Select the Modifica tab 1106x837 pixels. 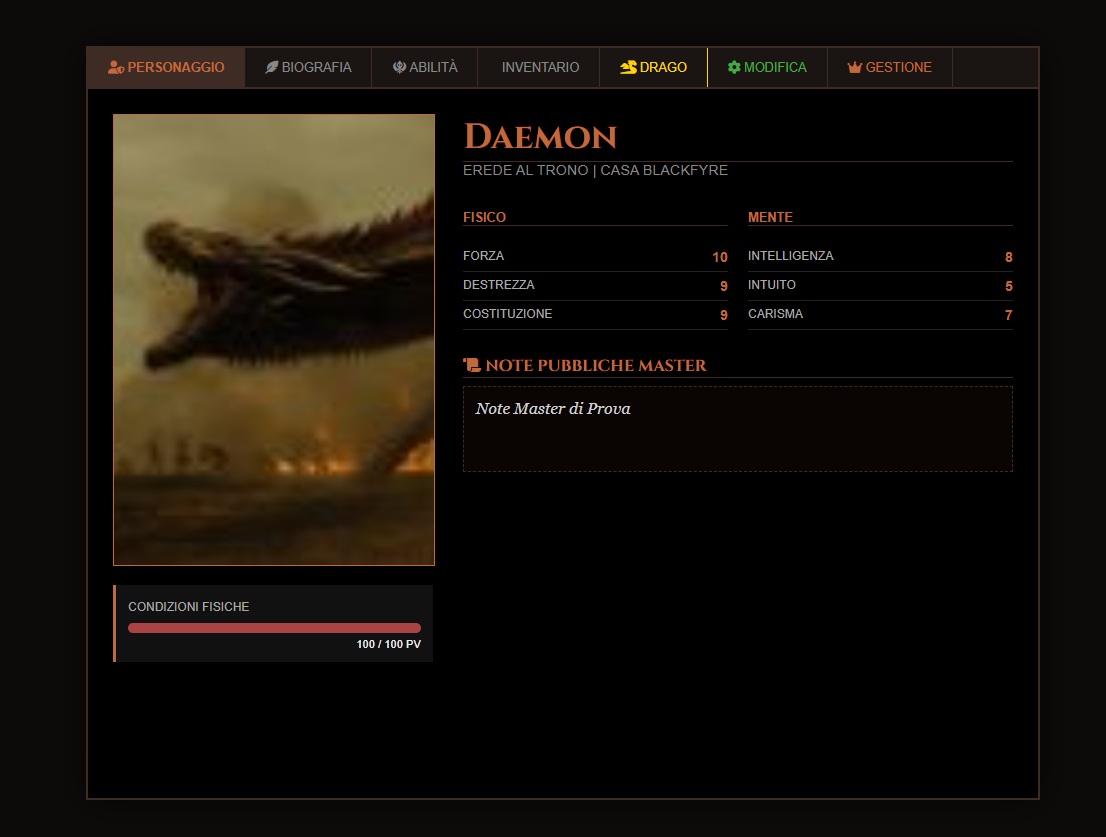pos(767,68)
